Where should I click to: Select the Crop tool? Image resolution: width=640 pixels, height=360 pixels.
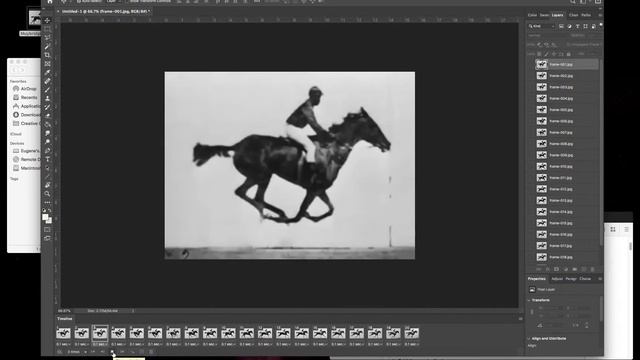(x=47, y=55)
